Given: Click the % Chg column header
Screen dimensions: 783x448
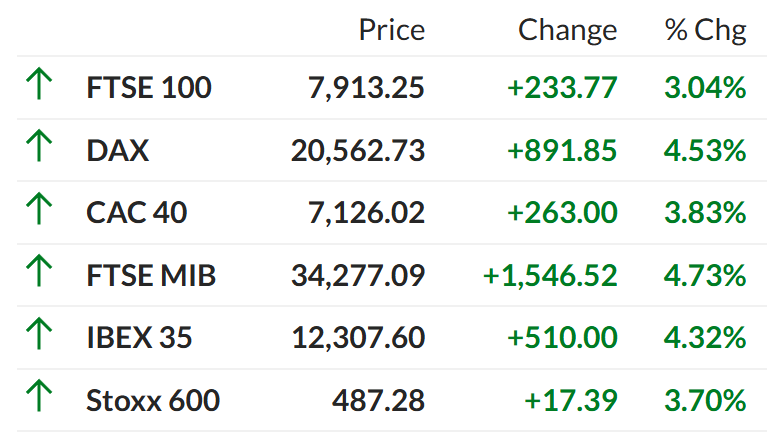Looking at the screenshot, I should tap(706, 31).
